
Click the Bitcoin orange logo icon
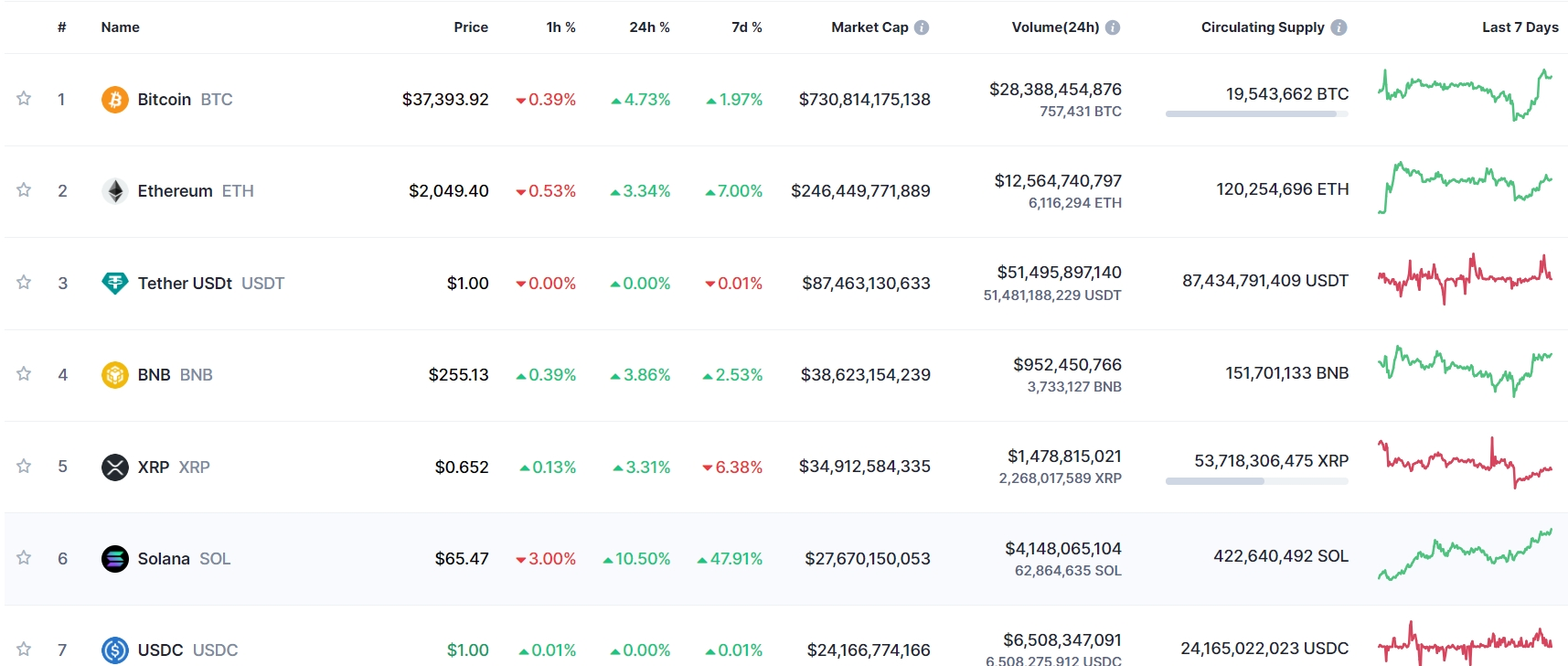click(x=114, y=99)
